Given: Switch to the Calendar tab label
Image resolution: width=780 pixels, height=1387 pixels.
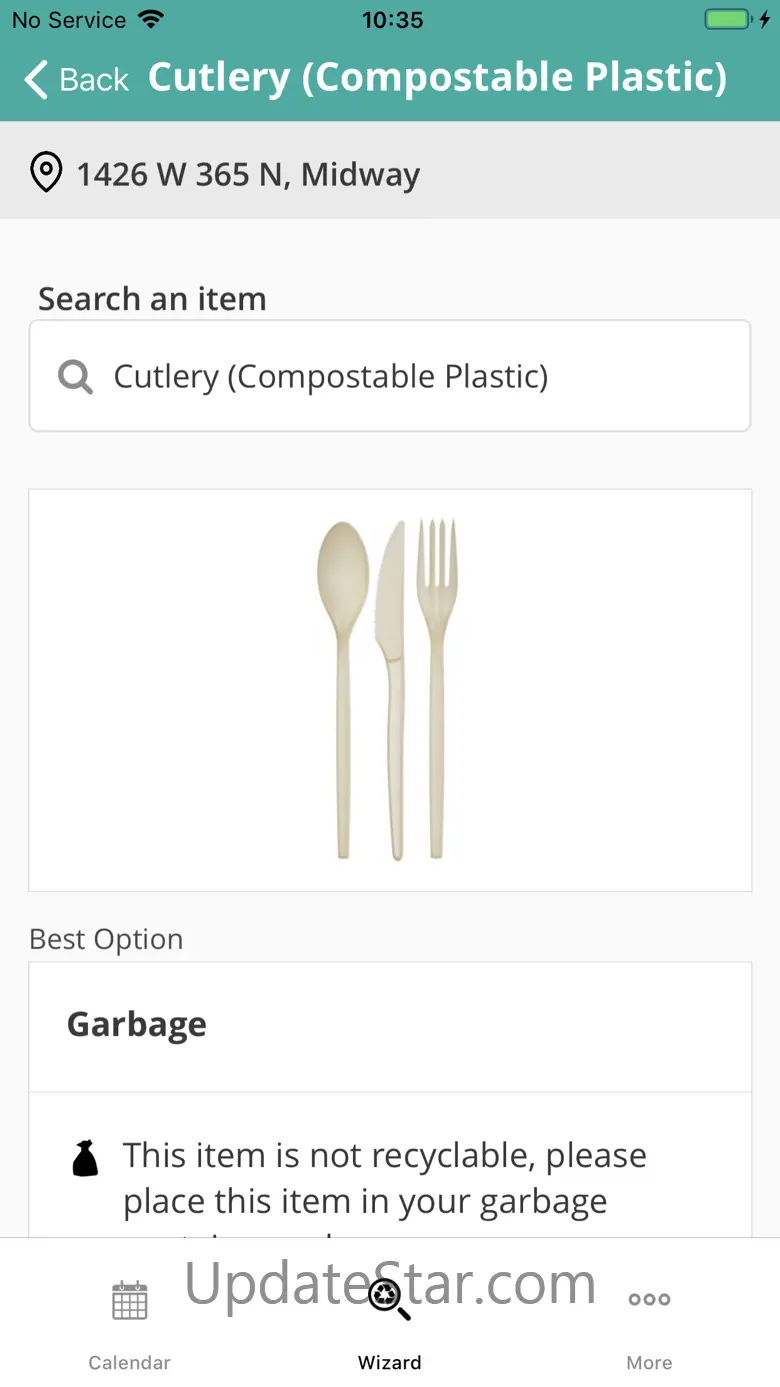Looking at the screenshot, I should (x=129, y=1362).
